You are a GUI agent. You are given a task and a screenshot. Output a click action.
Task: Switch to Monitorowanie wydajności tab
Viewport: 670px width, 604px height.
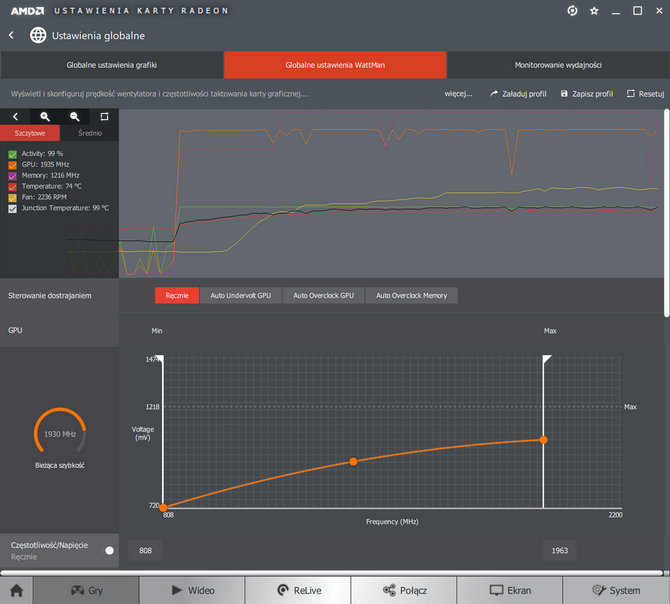558,65
